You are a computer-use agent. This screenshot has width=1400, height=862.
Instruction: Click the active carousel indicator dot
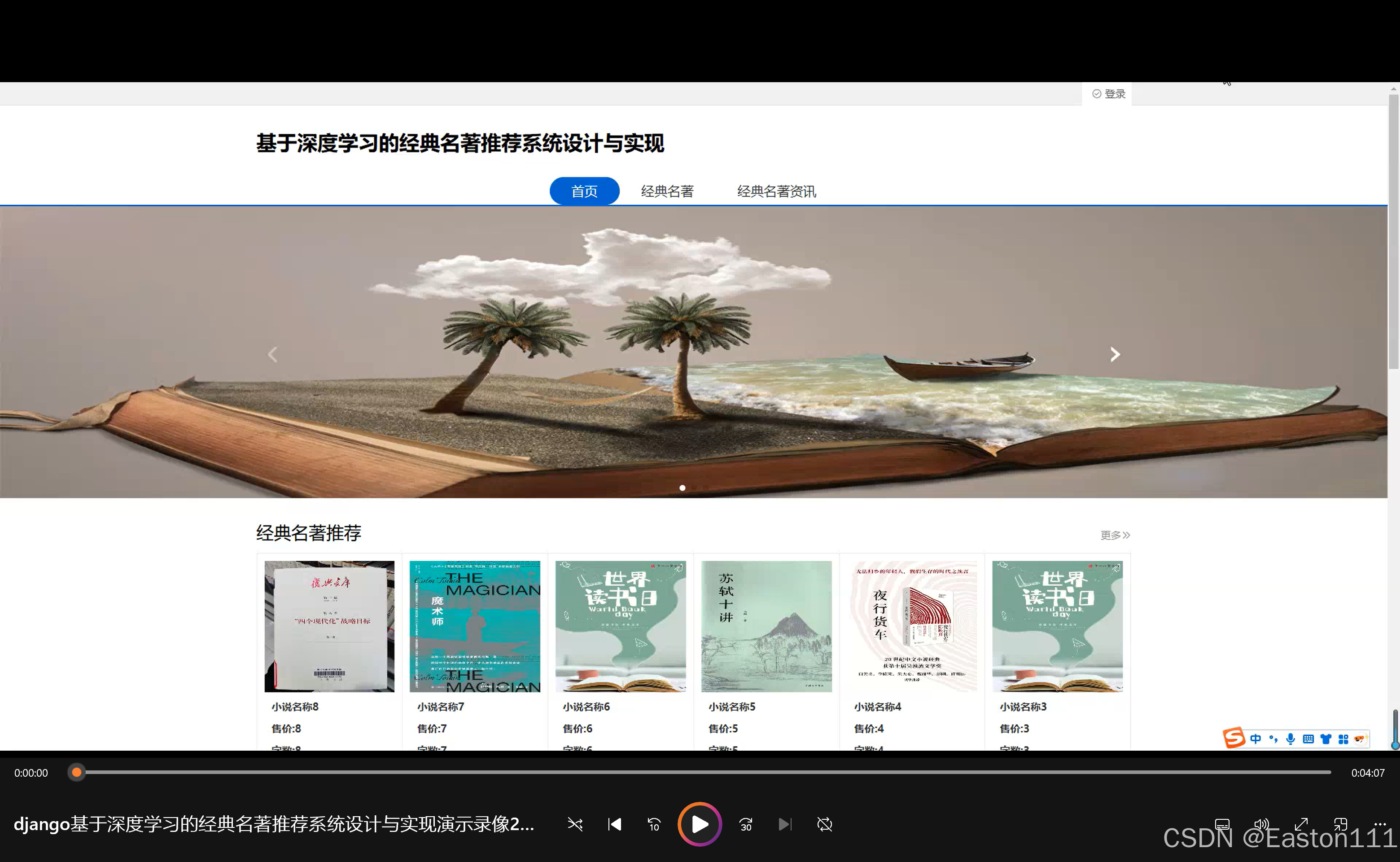(x=682, y=488)
